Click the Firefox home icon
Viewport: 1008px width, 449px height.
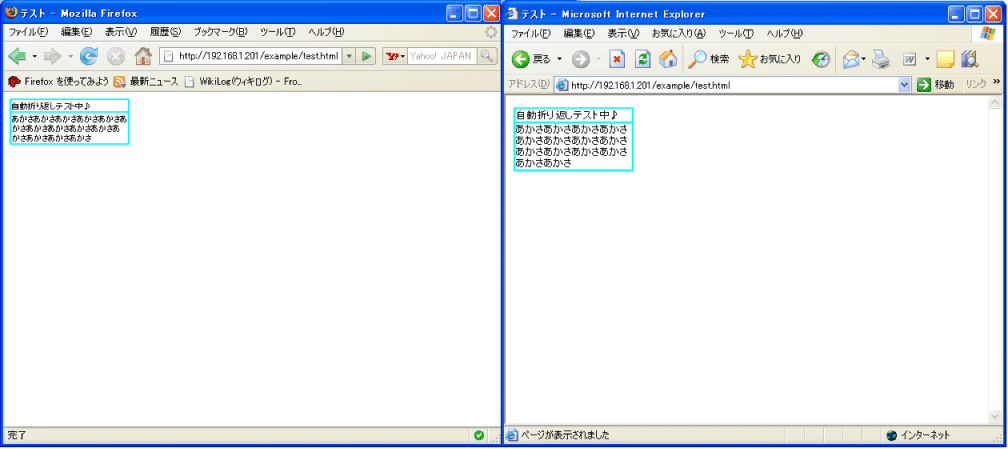click(142, 56)
